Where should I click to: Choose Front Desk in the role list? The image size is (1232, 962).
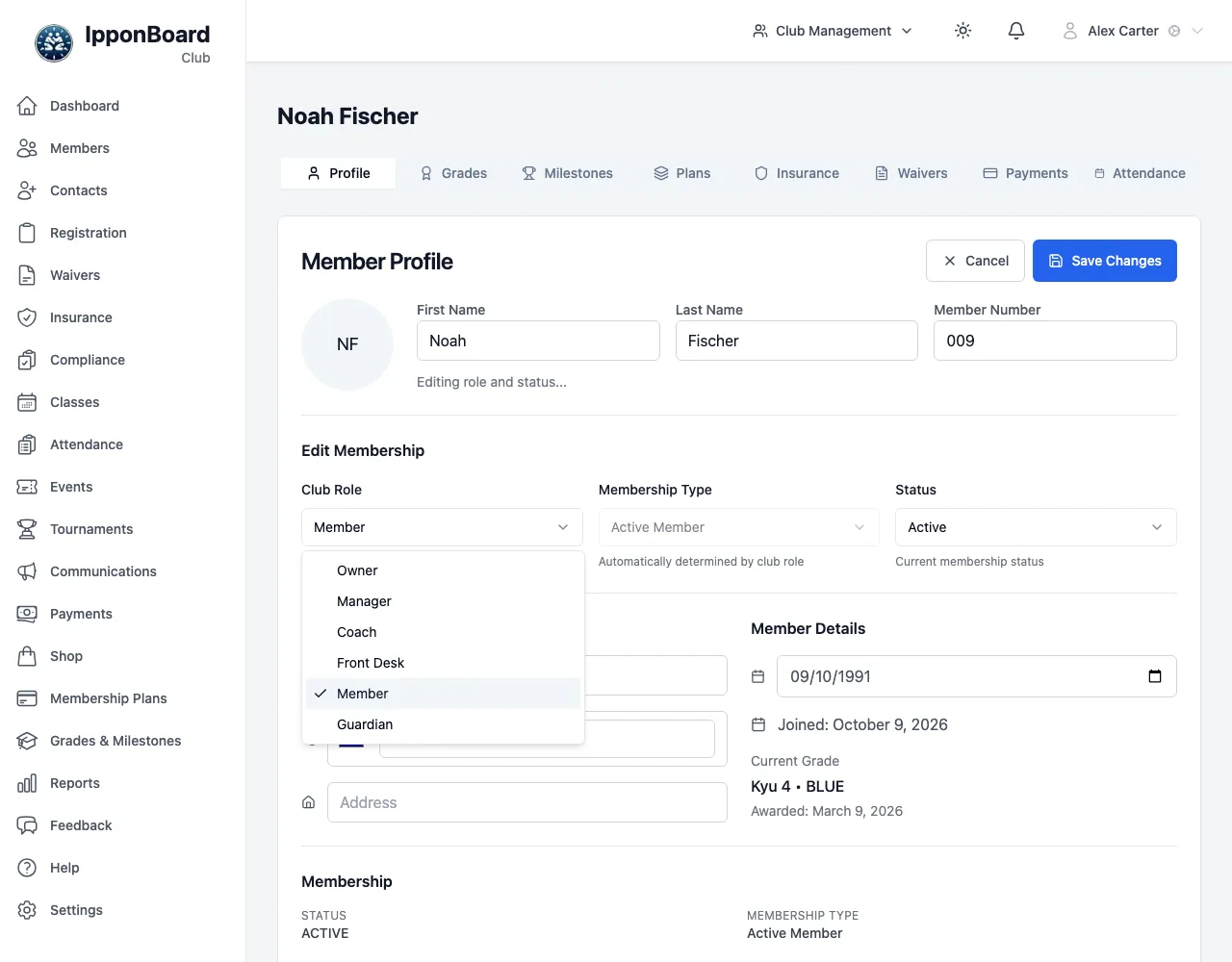coord(443,663)
